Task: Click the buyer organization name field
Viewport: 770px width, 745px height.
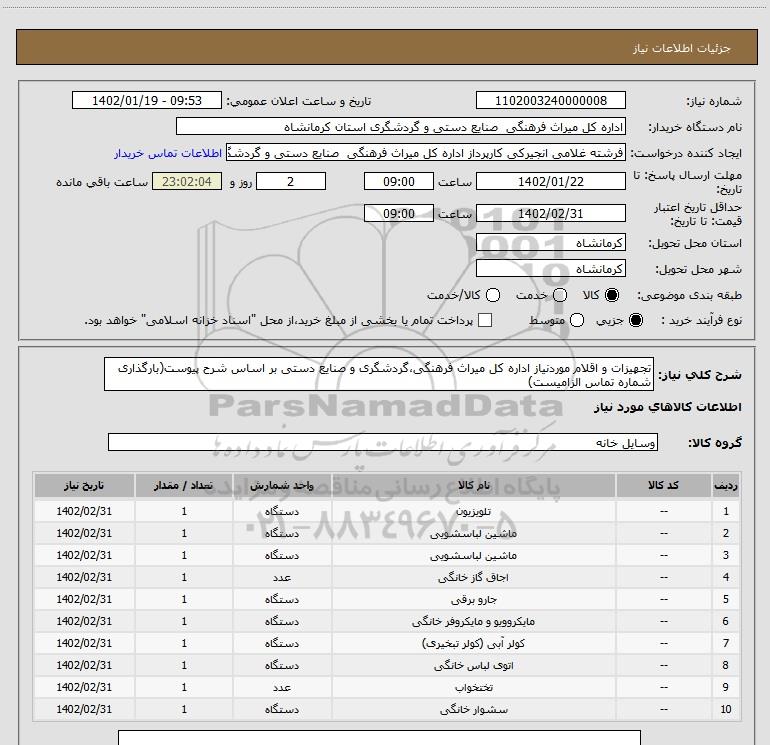Action: [x=401, y=127]
